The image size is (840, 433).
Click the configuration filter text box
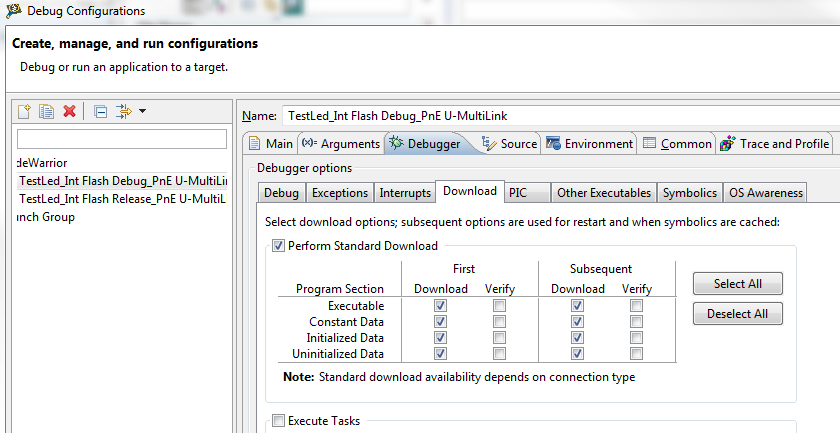click(x=122, y=139)
